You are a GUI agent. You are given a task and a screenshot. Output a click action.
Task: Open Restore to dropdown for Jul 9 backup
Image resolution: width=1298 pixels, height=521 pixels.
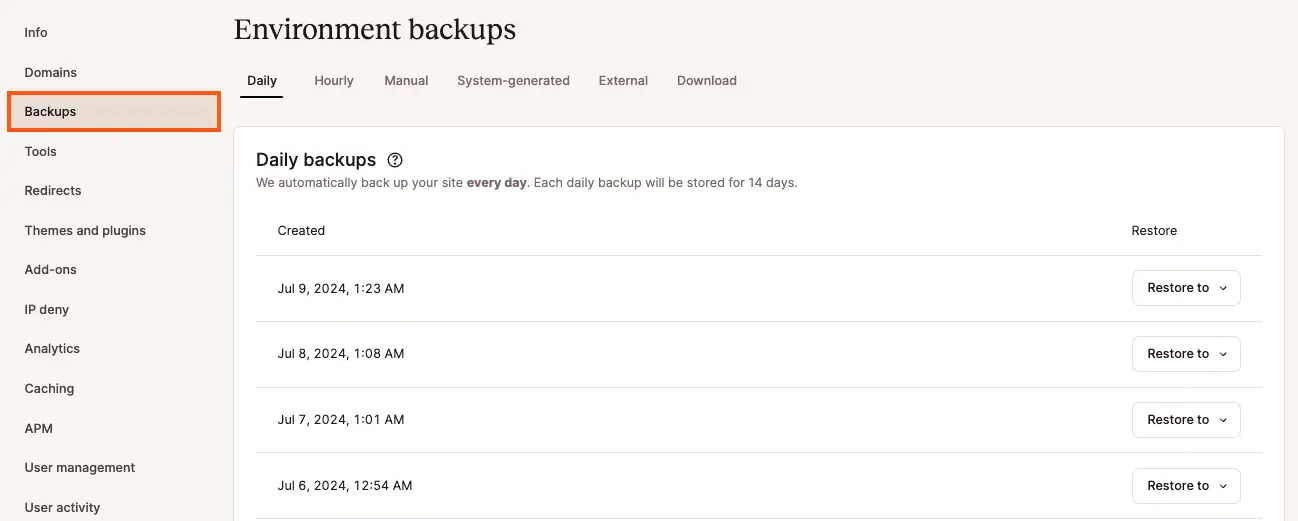click(x=1186, y=288)
